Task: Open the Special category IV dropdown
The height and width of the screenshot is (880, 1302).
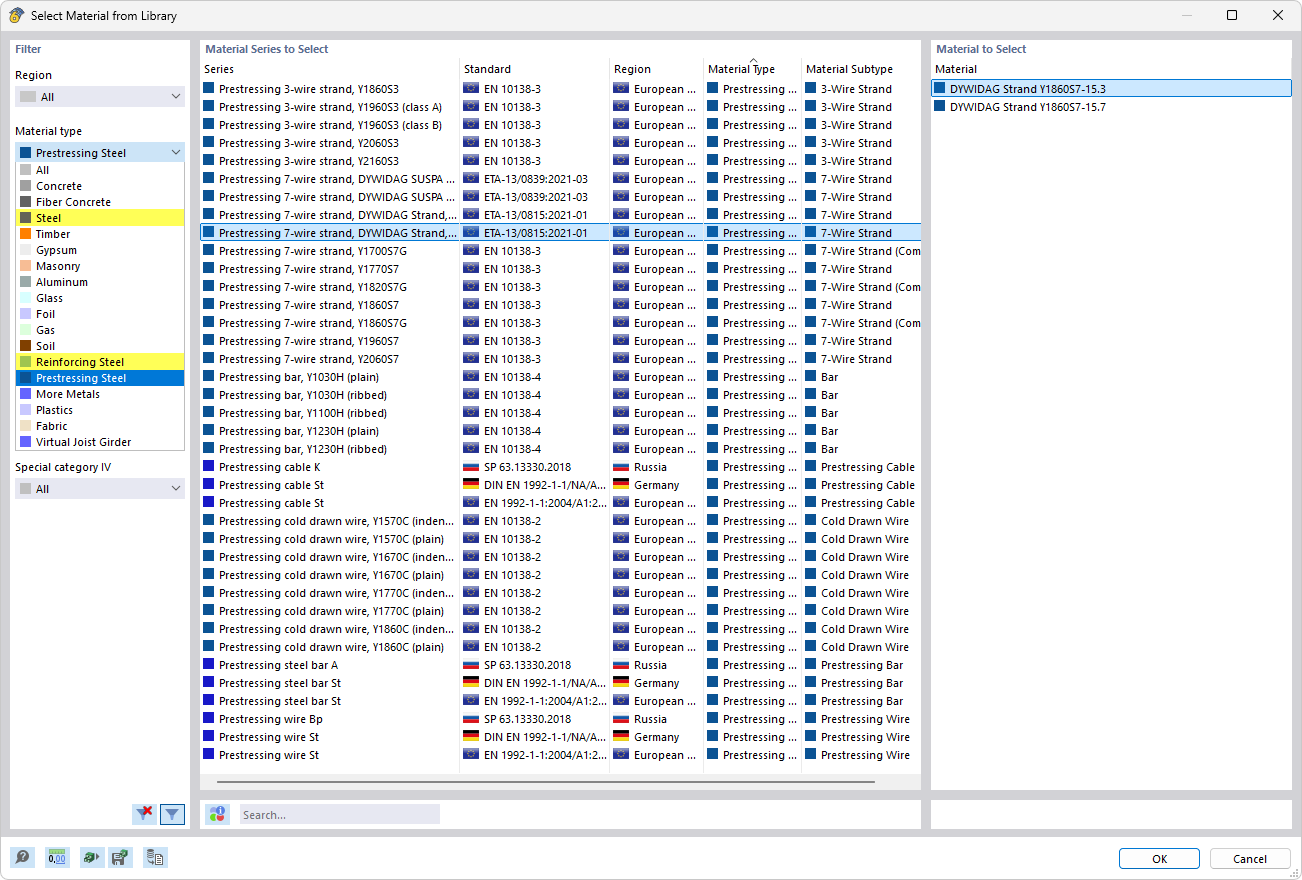Action: click(99, 488)
